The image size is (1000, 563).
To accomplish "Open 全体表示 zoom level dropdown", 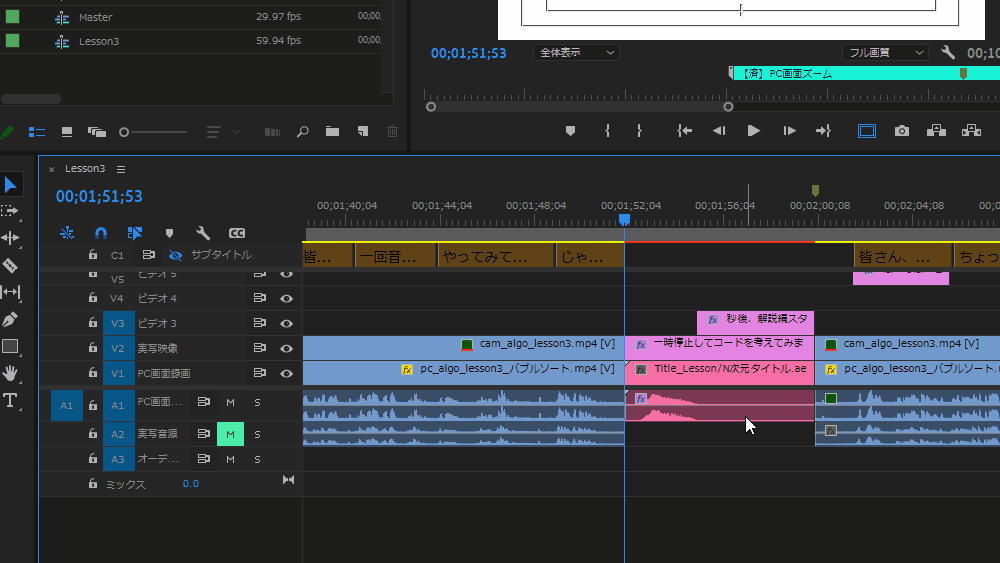I will click(576, 52).
